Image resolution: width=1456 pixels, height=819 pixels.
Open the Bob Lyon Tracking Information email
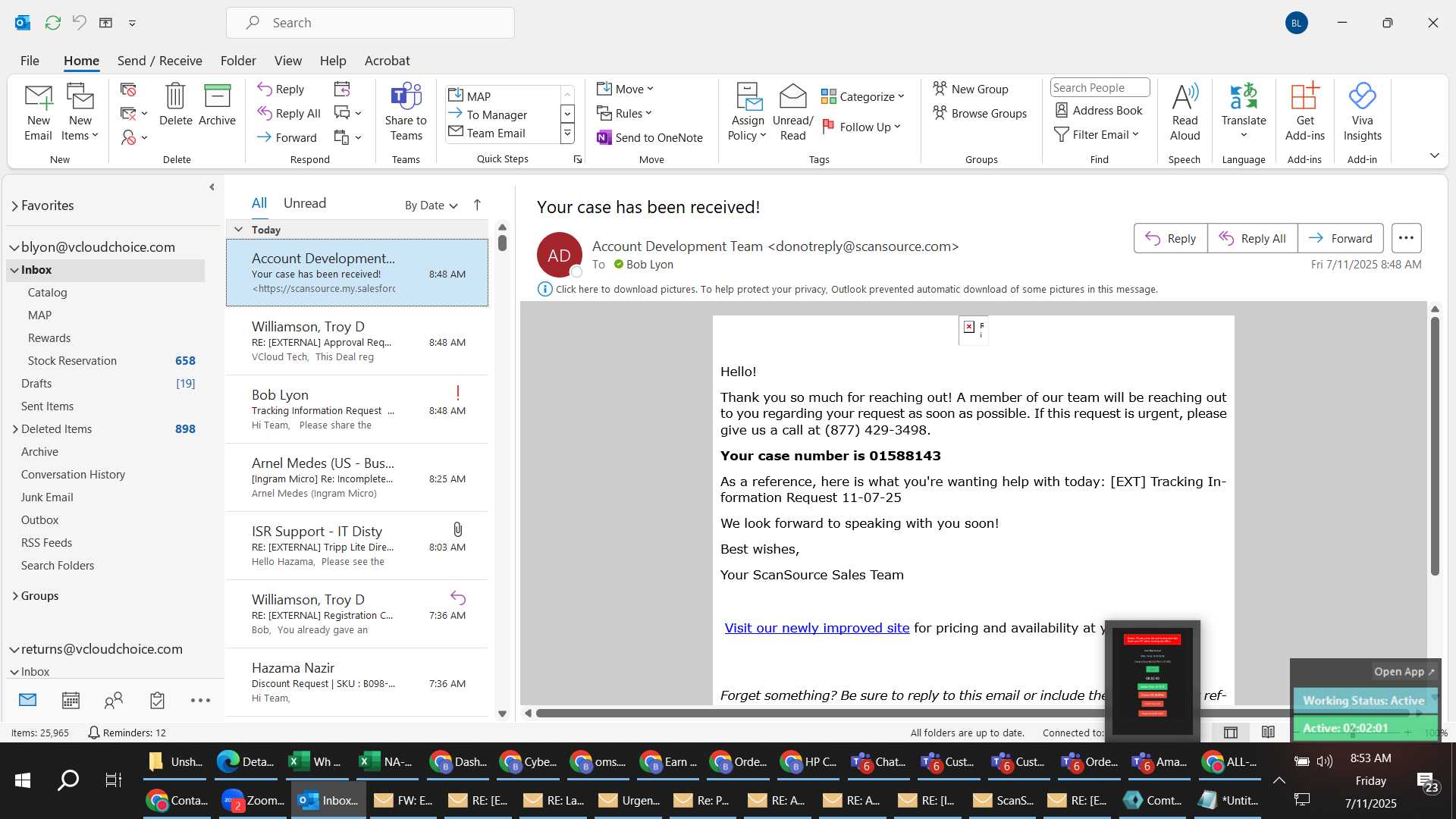[x=357, y=409]
